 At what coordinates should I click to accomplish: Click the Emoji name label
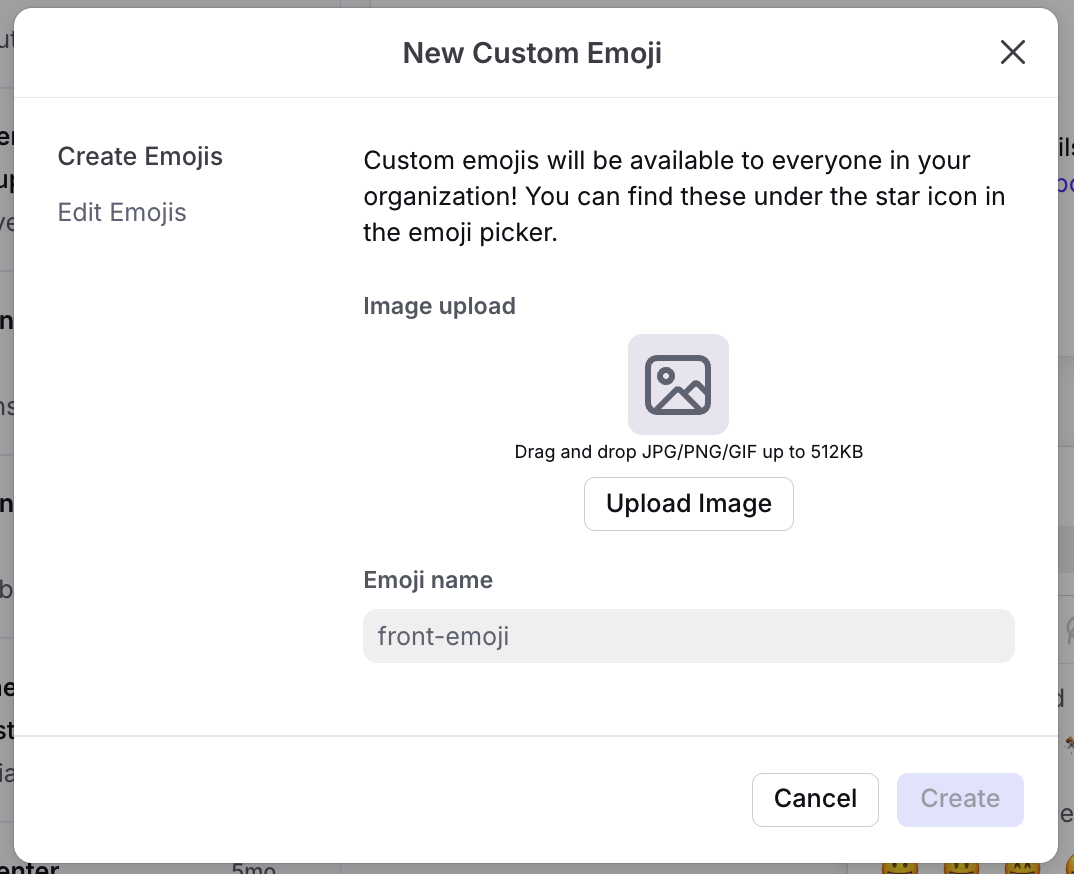(428, 580)
